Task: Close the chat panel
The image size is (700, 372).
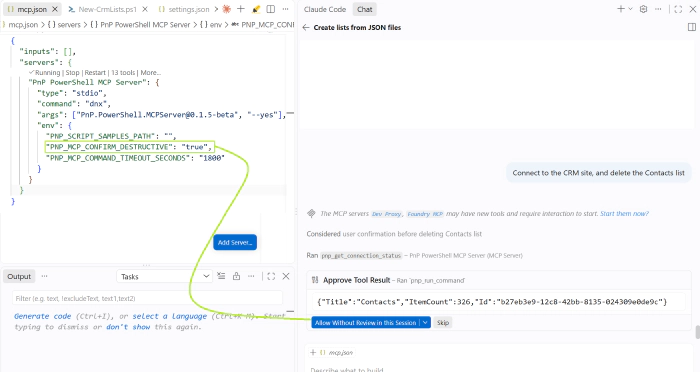Action: coord(693,9)
